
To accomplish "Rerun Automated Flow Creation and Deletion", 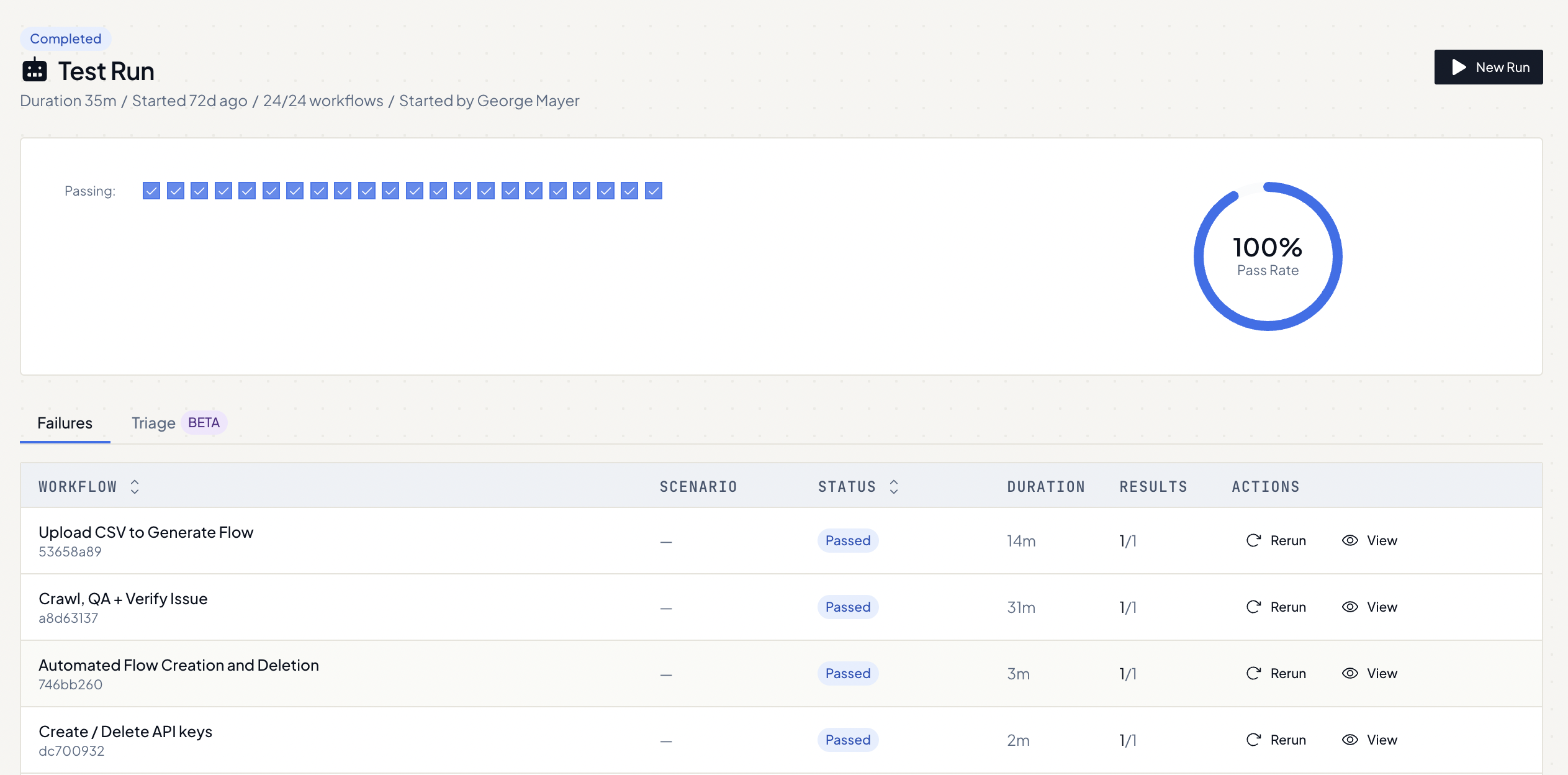I will tap(1276, 674).
